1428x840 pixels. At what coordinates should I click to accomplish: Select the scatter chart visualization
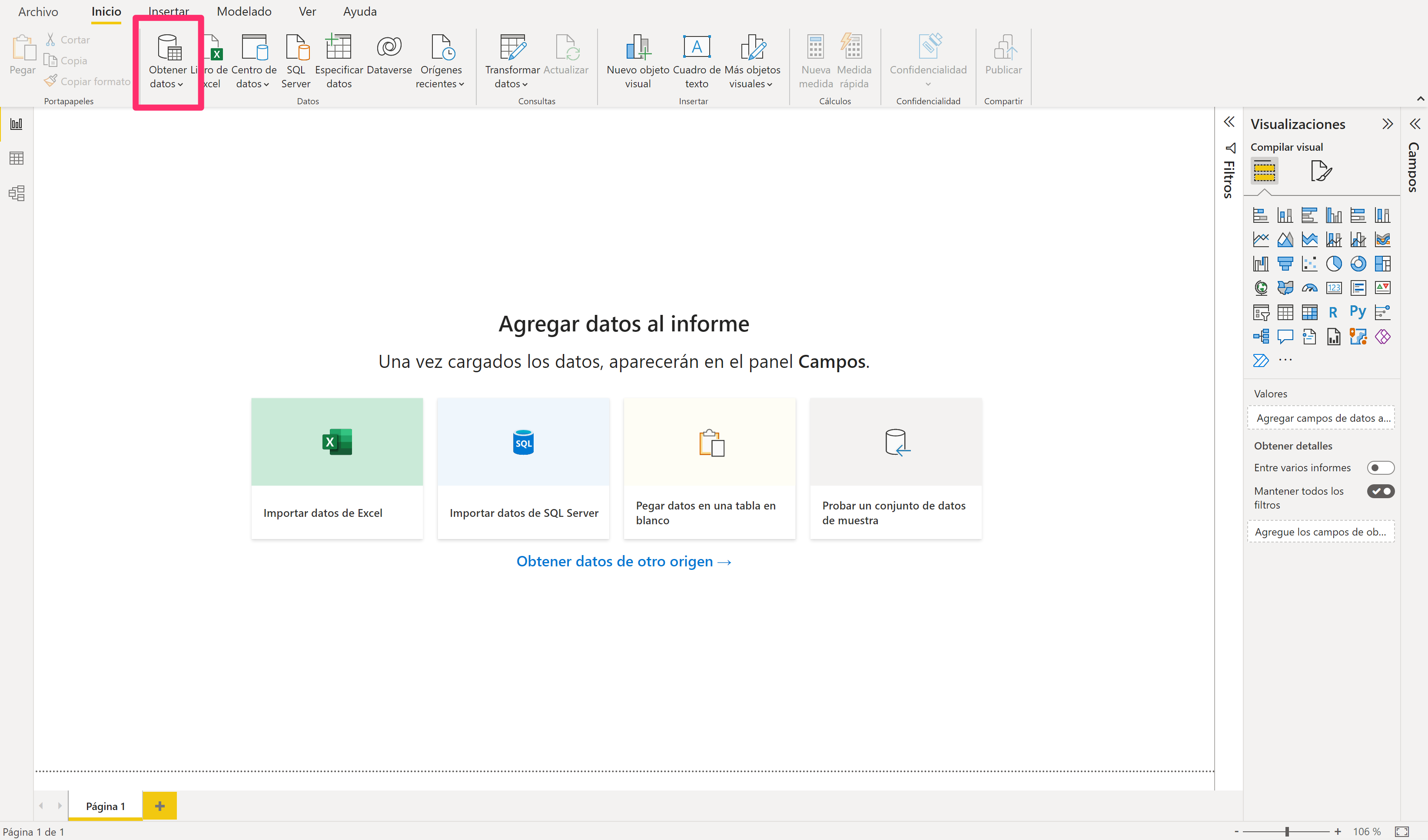tap(1309, 263)
